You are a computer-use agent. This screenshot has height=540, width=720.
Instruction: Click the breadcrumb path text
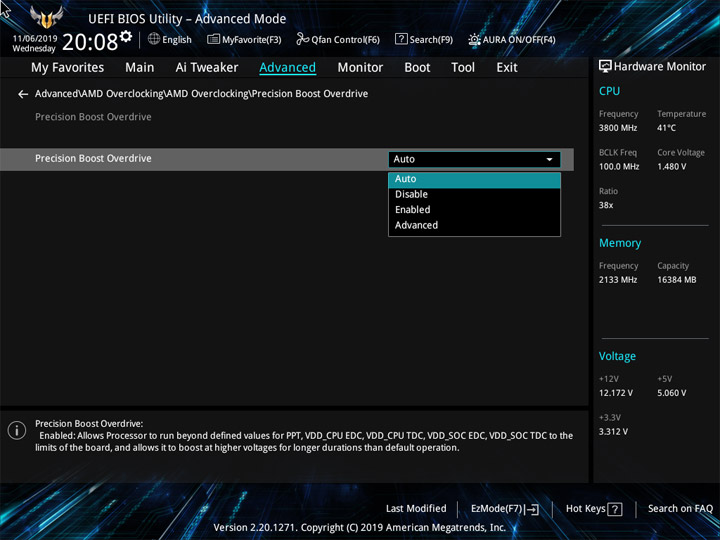pyautogui.click(x=202, y=94)
